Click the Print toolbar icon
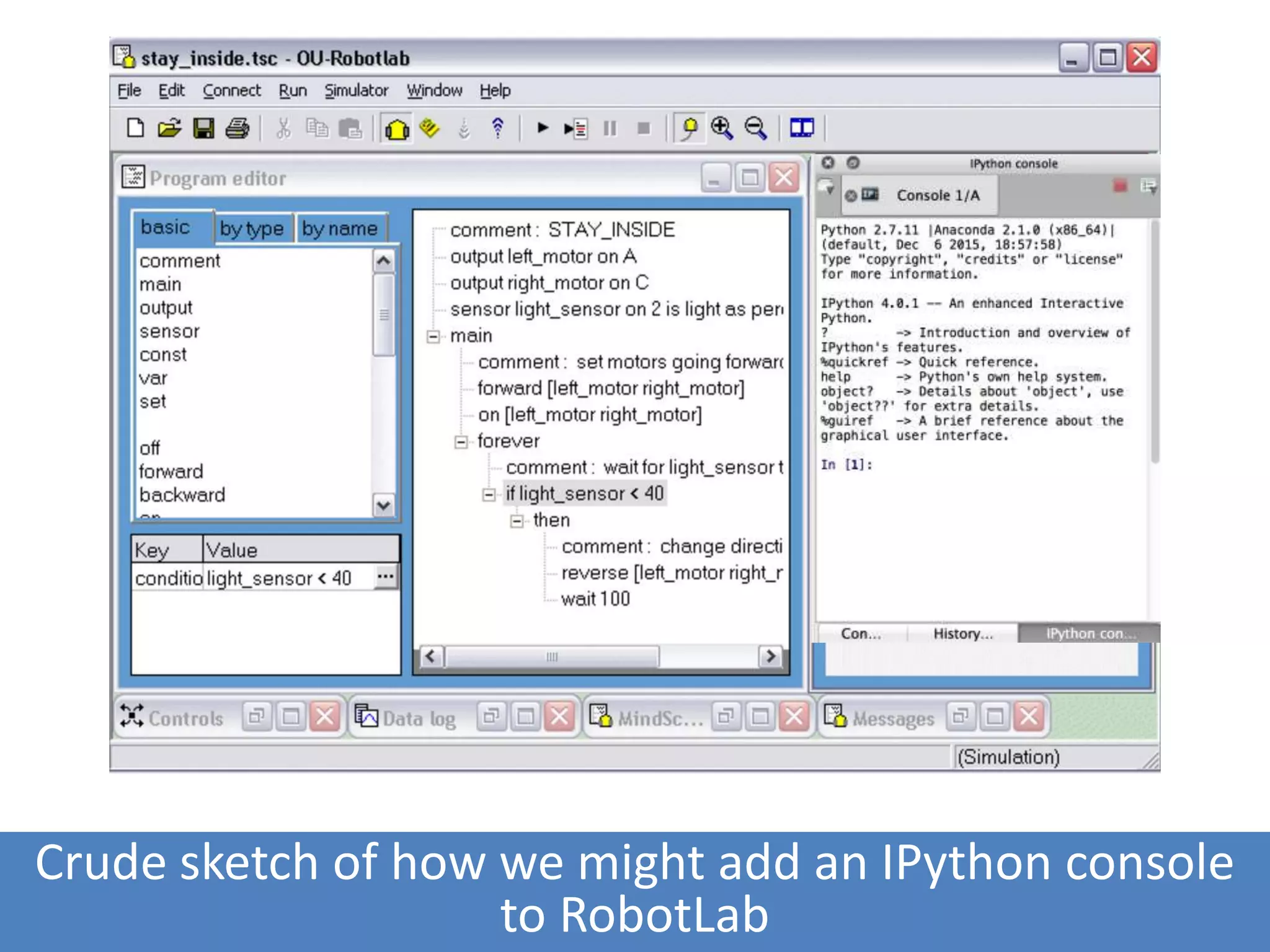This screenshot has width=1270, height=952. click(238, 128)
